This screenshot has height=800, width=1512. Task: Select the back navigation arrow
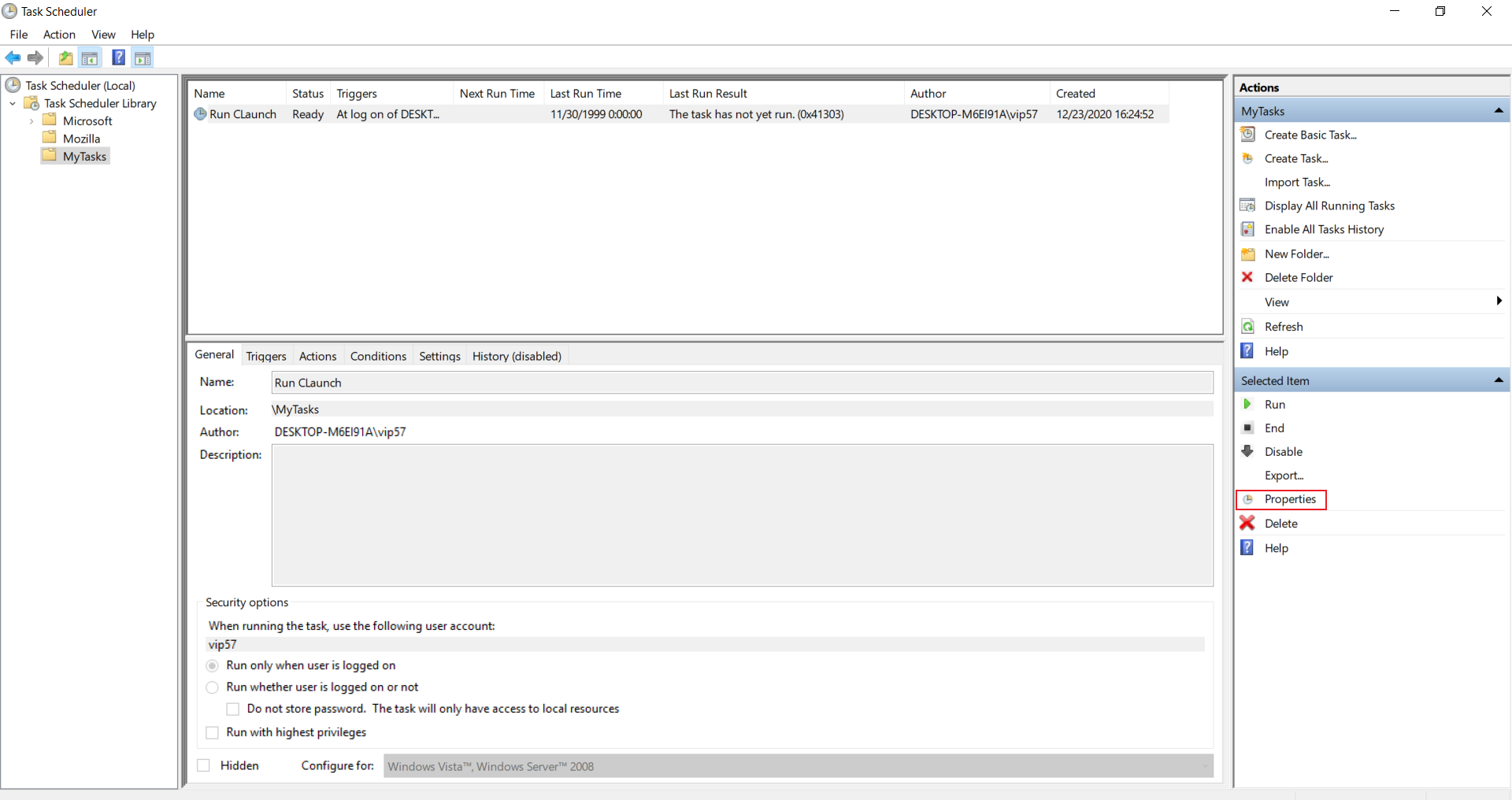pos(13,57)
